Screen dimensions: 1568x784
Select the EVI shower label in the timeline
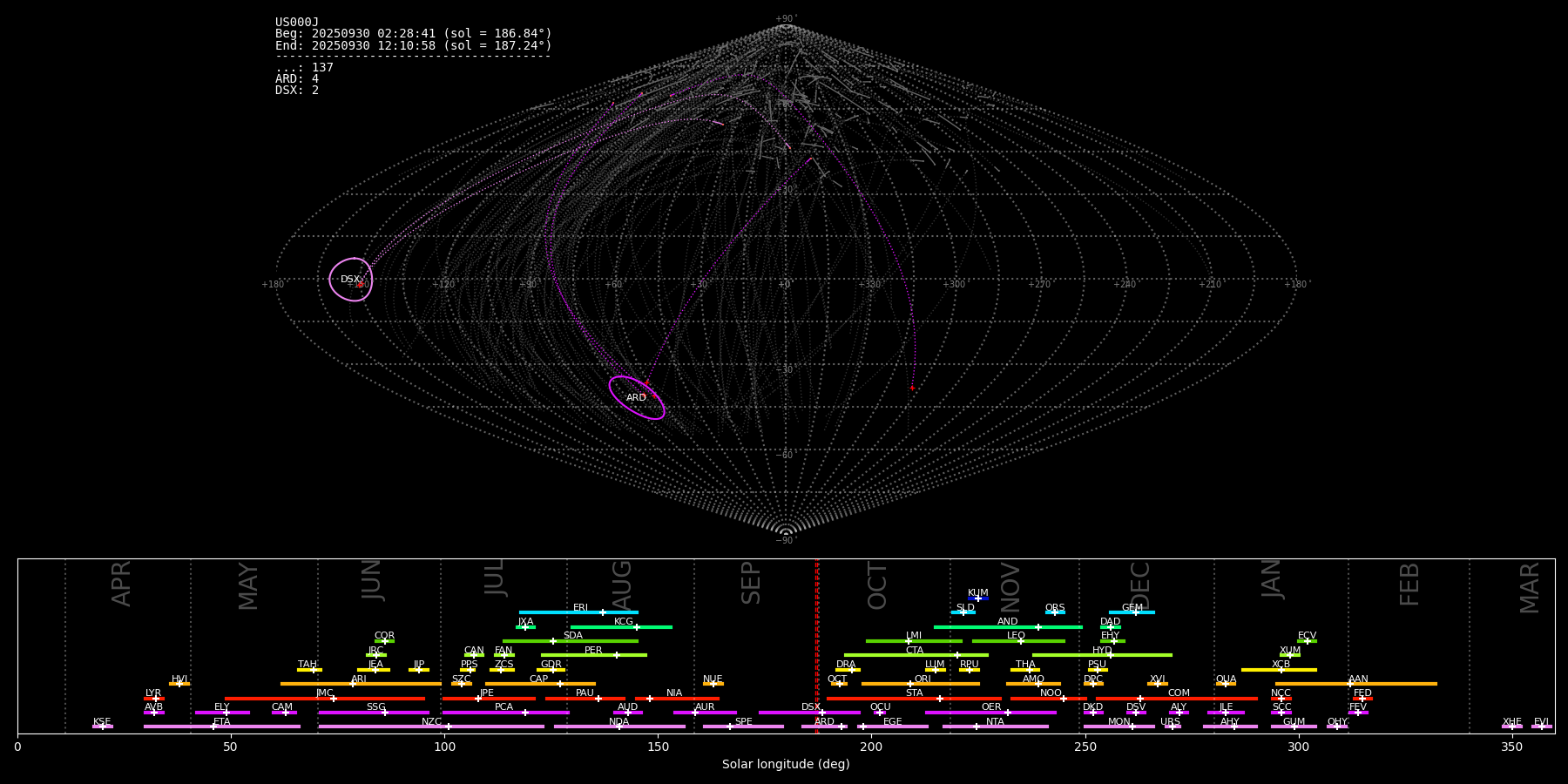(x=1541, y=722)
